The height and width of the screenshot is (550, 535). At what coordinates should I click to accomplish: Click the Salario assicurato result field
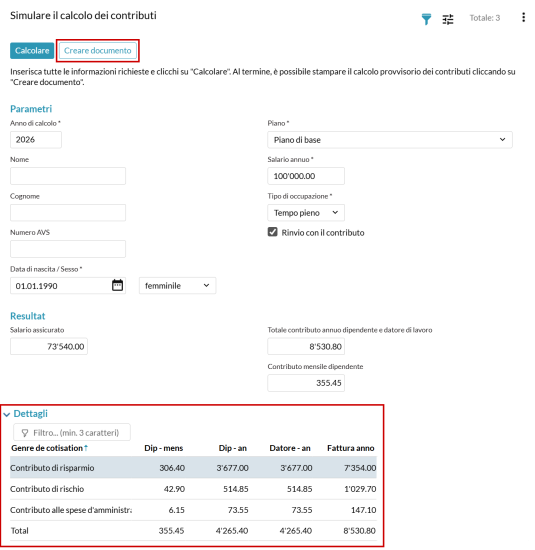49,347
